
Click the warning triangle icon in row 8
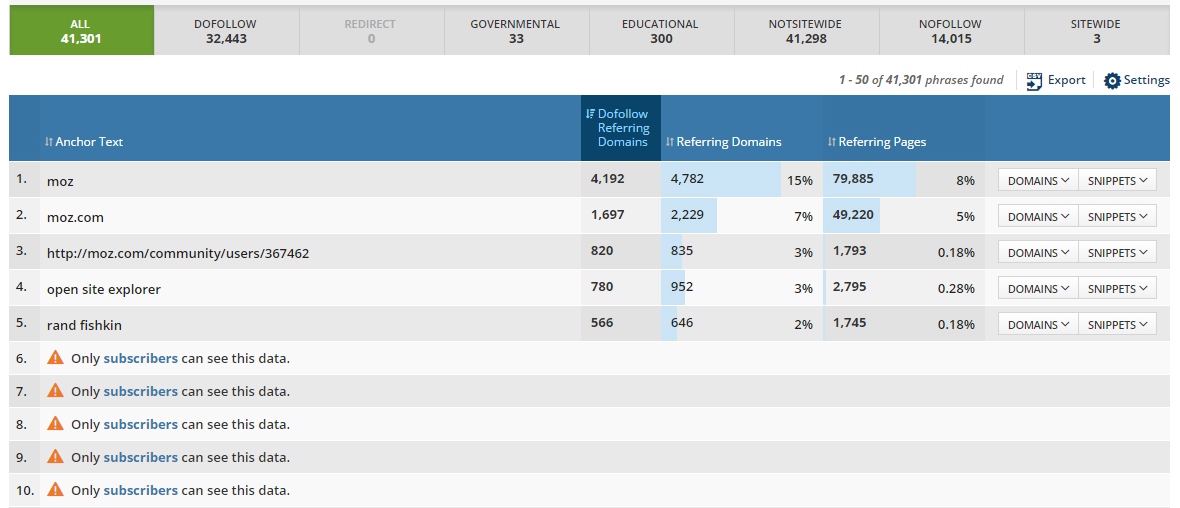tap(55, 424)
